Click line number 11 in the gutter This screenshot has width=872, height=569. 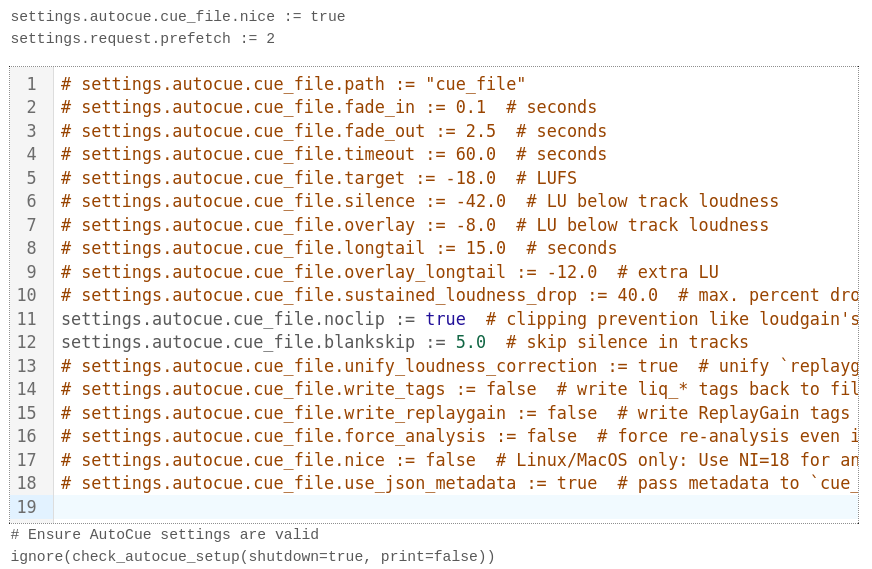[x=27, y=319]
